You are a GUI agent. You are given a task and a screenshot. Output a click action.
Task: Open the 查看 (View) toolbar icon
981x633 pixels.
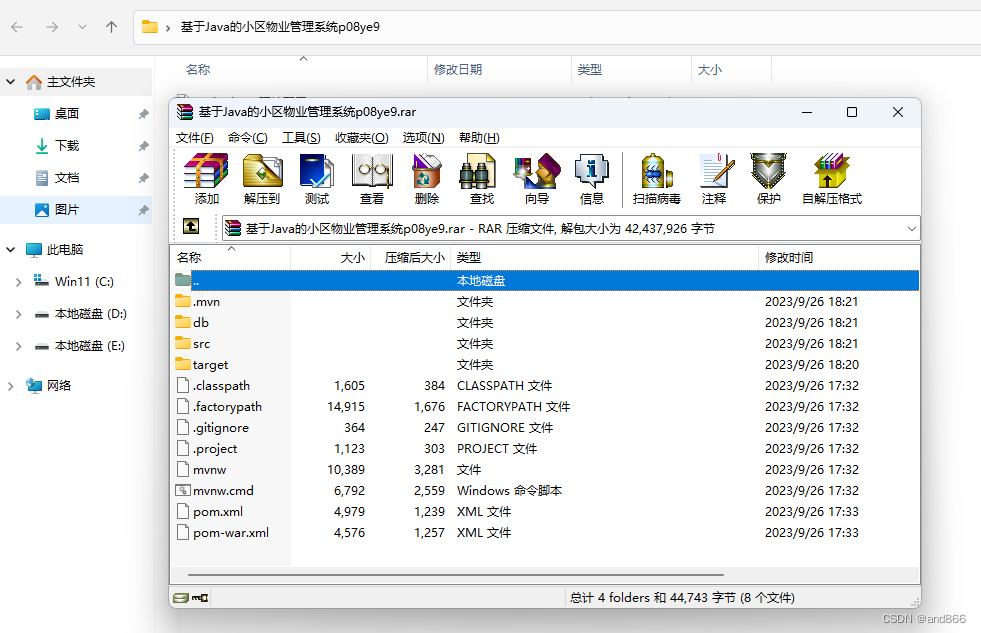[372, 179]
